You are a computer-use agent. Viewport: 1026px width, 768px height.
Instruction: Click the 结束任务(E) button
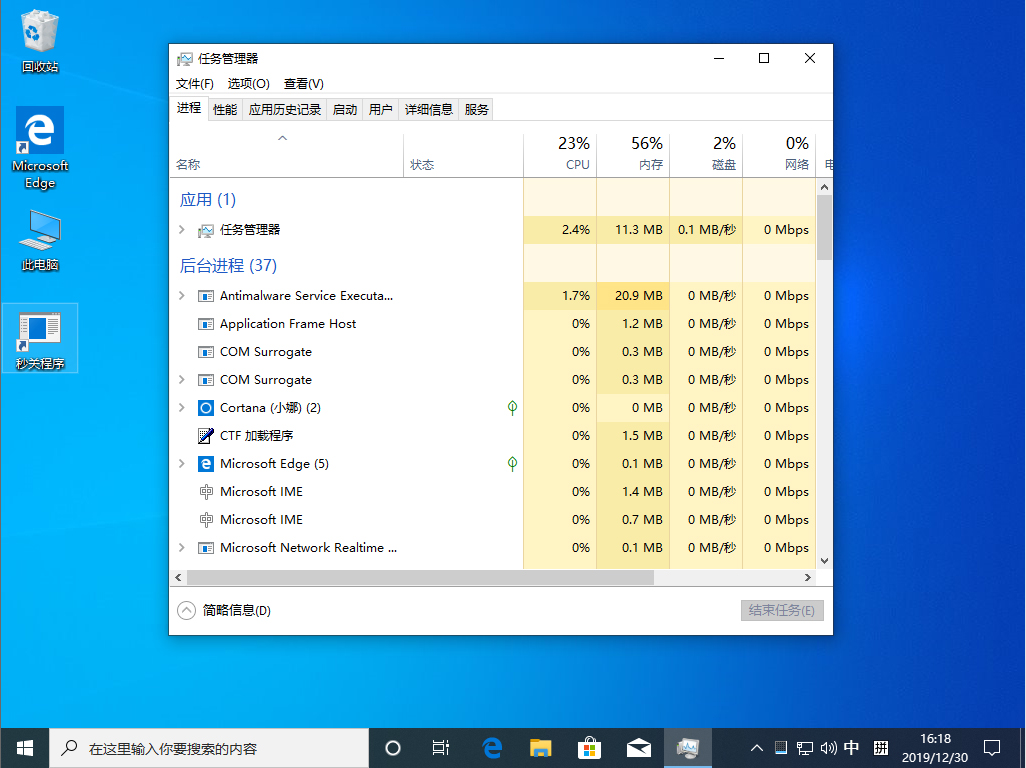[782, 610]
